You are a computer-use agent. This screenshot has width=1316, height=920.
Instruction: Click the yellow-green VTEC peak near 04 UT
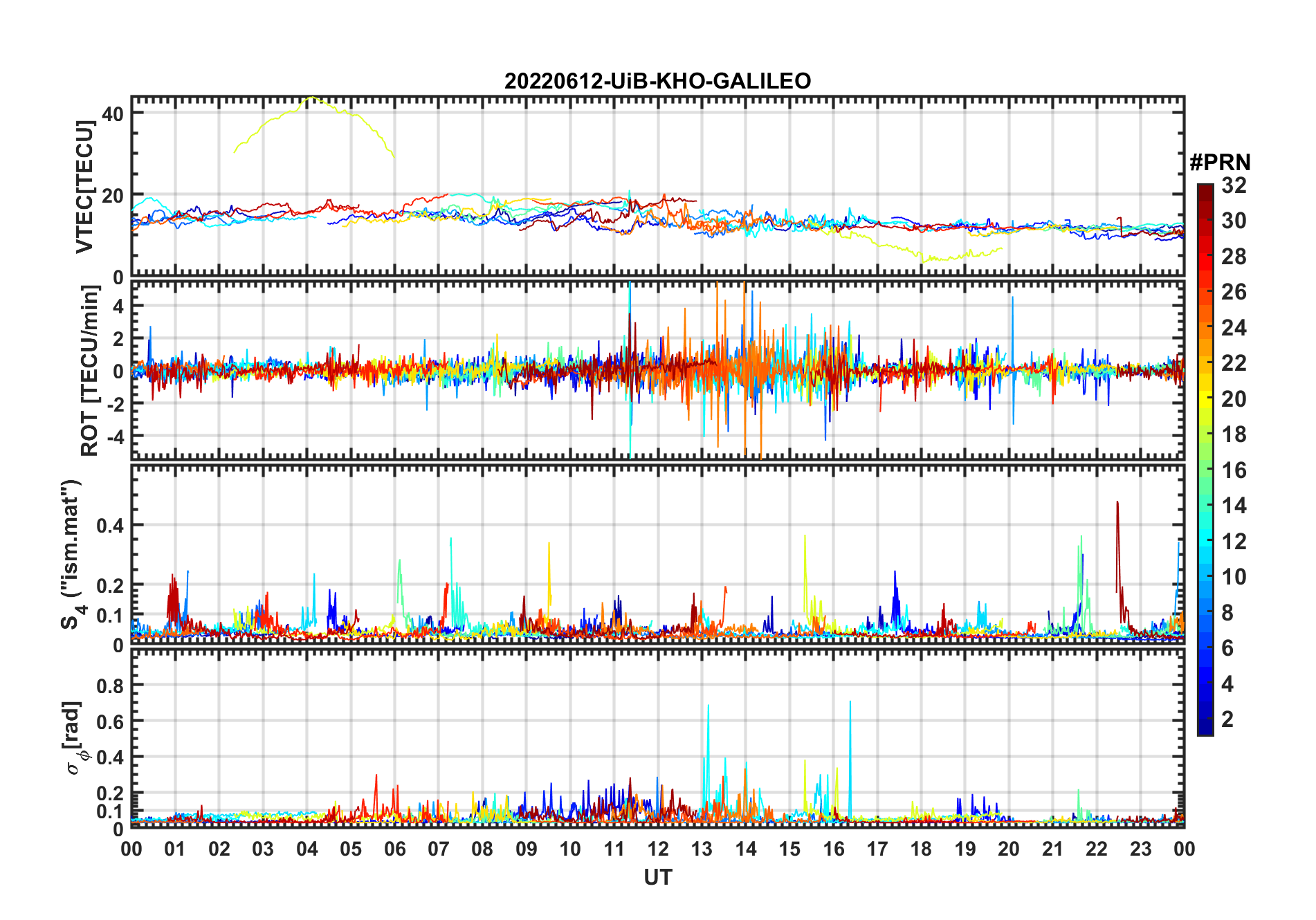click(312, 98)
